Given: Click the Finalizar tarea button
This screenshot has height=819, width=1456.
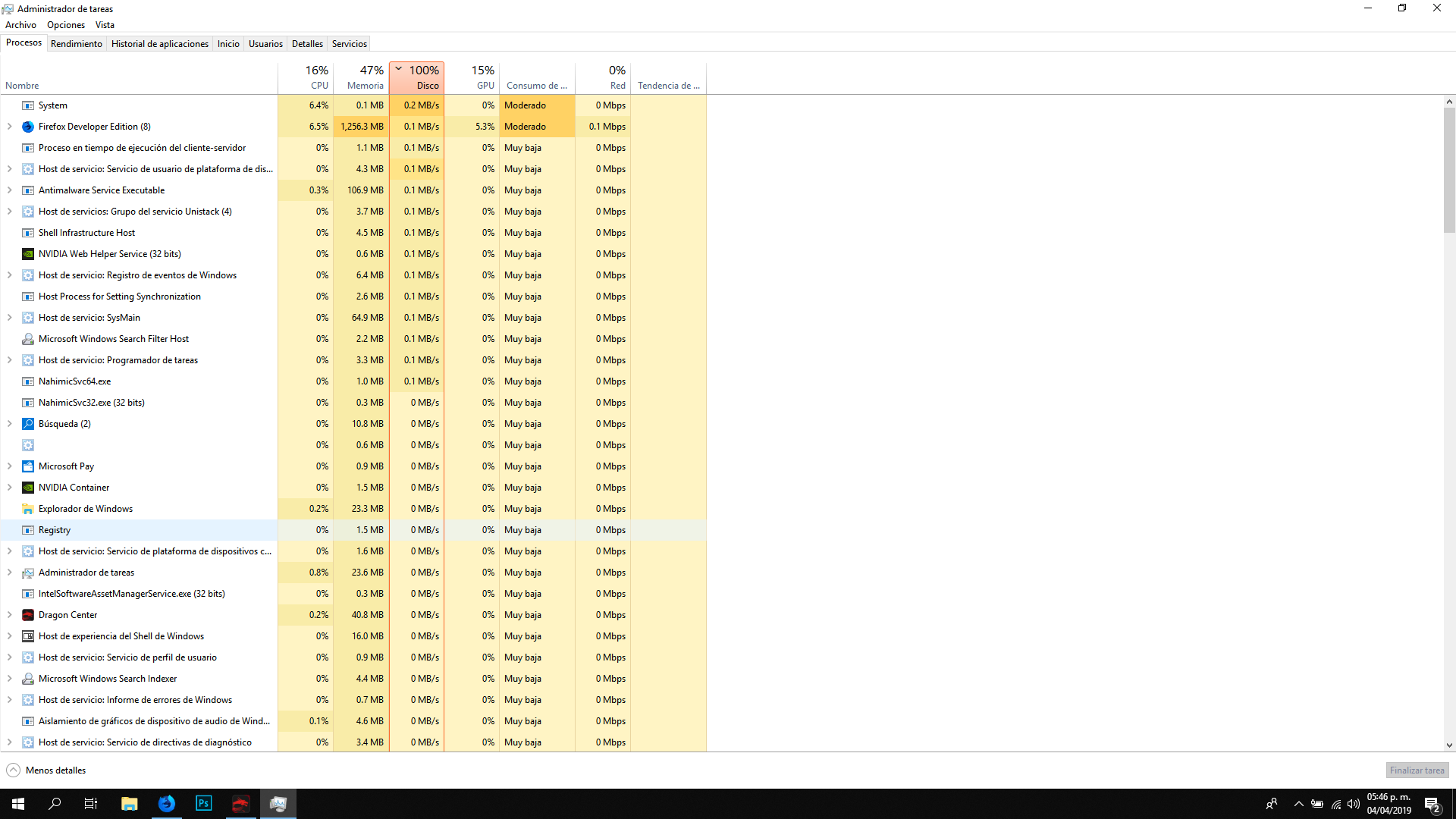Looking at the screenshot, I should click(1417, 770).
